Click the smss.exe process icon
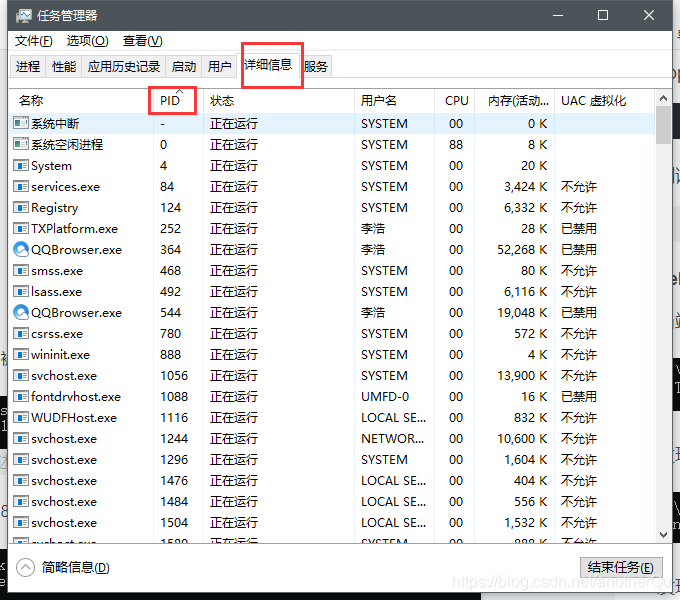The height and width of the screenshot is (600, 680). (x=21, y=271)
